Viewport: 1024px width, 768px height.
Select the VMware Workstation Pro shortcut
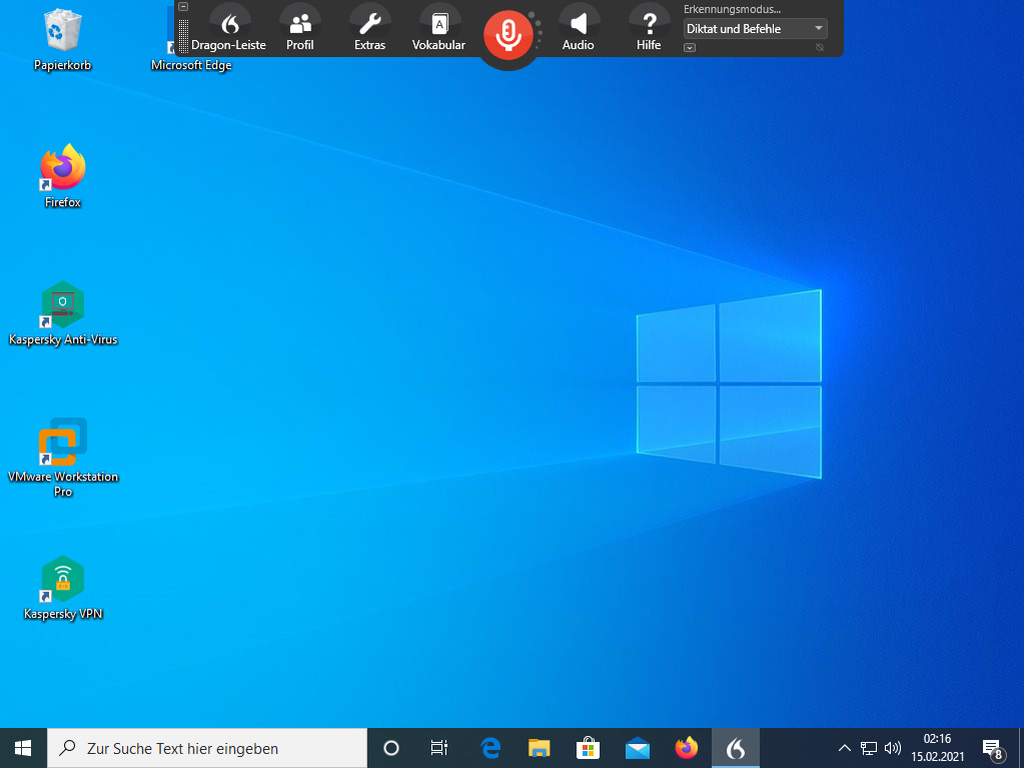(63, 443)
